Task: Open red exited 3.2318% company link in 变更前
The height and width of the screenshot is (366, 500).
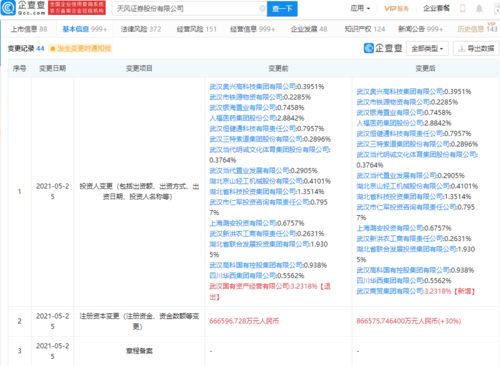Action: pyautogui.click(x=249, y=286)
